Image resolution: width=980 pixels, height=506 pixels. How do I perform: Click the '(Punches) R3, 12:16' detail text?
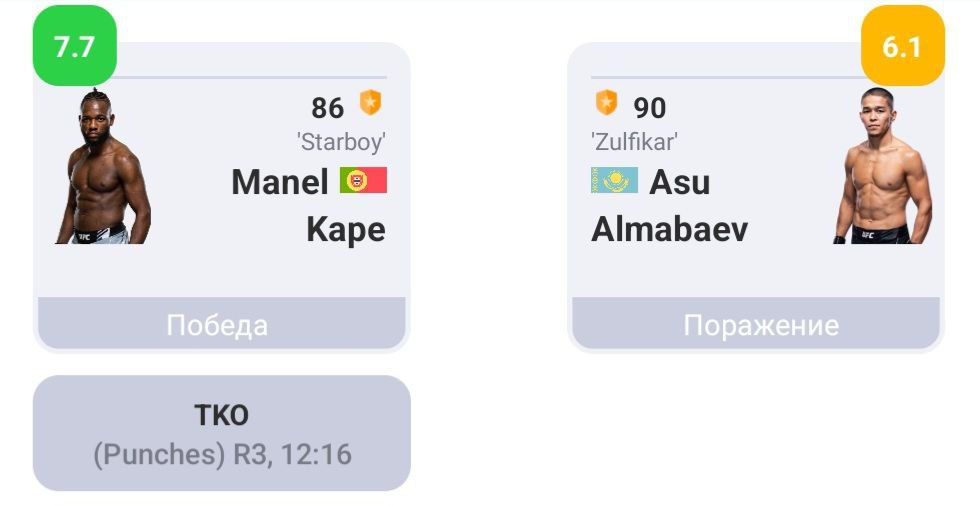(x=222, y=455)
